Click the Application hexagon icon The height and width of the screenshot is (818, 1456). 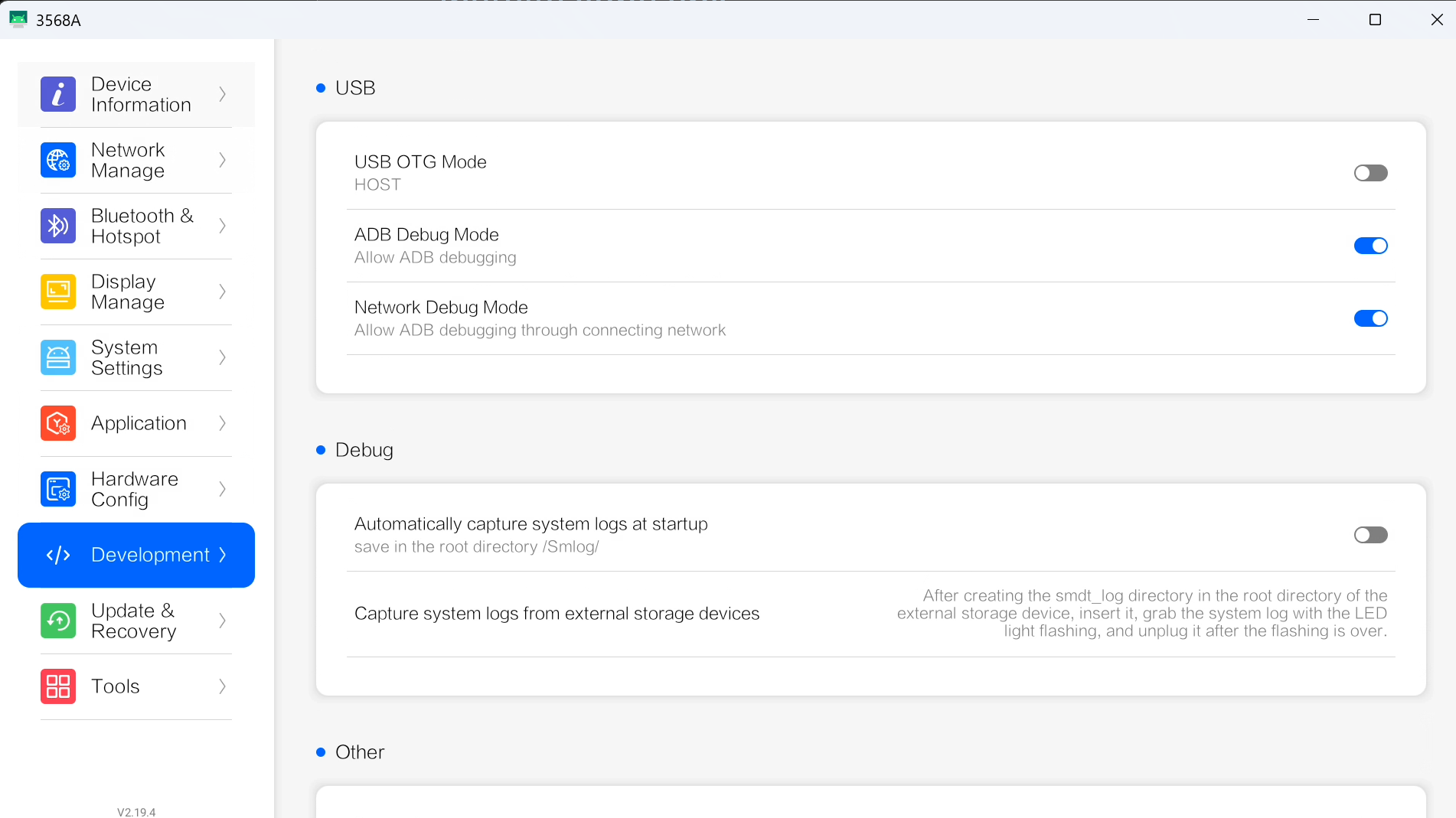coord(58,423)
